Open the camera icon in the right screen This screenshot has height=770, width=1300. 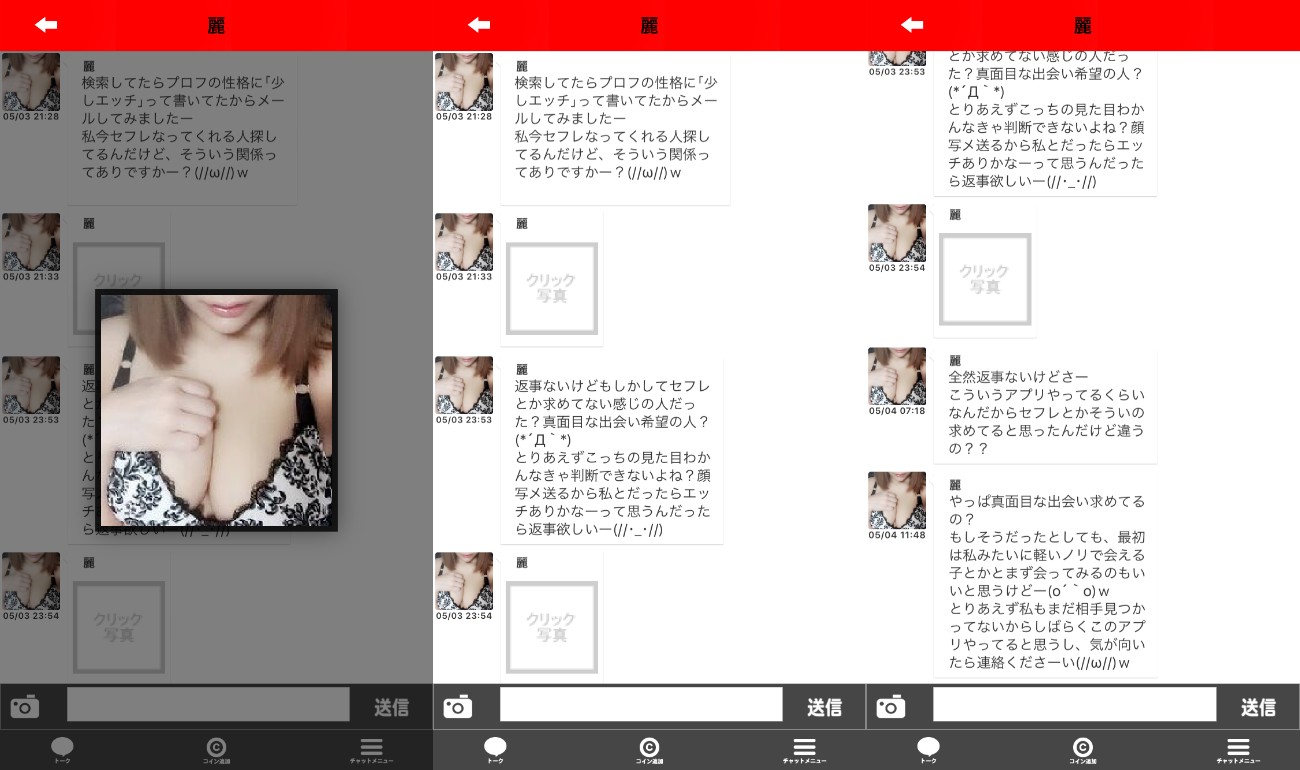pos(891,706)
